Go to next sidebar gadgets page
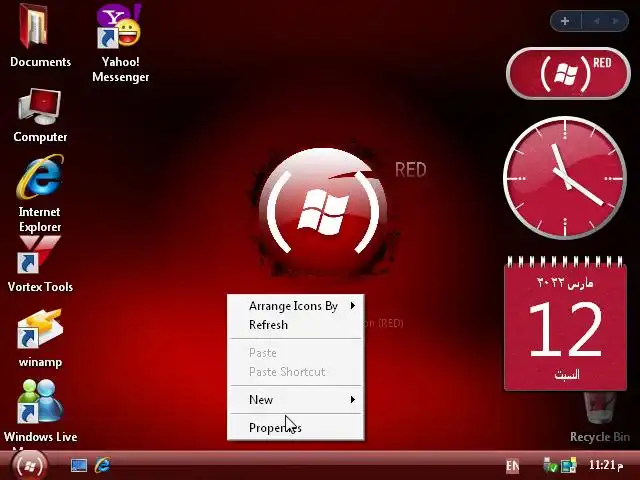The height and width of the screenshot is (480, 640). pos(615,21)
